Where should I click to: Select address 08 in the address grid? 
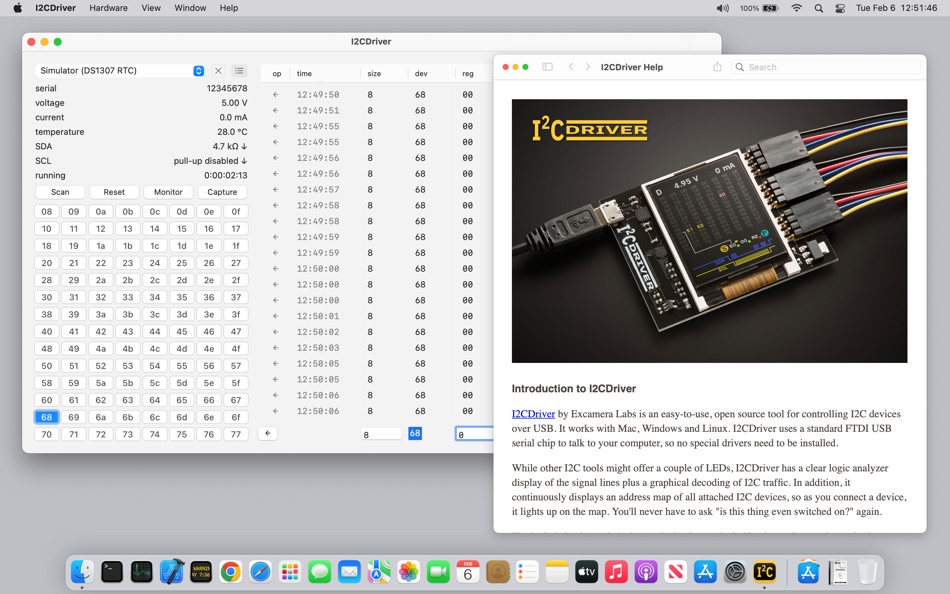[47, 212]
